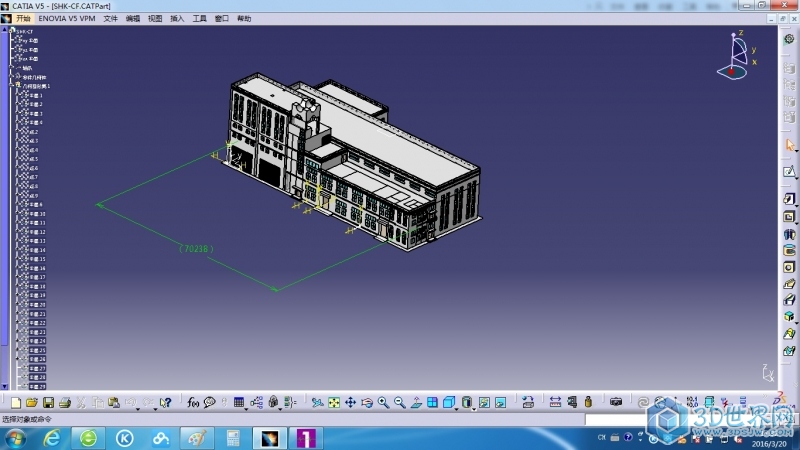
Task: Open the Formula f(x) tool
Action: pyautogui.click(x=193, y=403)
